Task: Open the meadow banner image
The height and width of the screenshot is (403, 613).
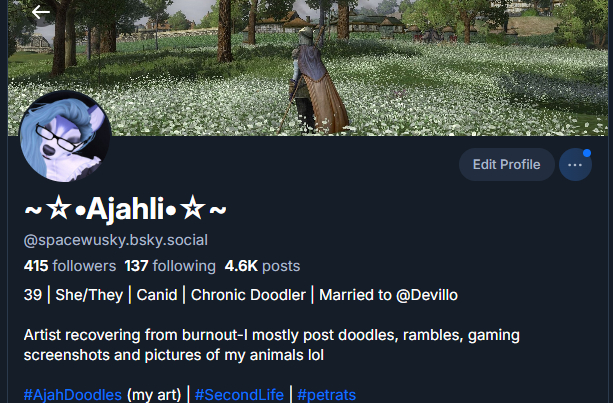Action: tap(308, 68)
